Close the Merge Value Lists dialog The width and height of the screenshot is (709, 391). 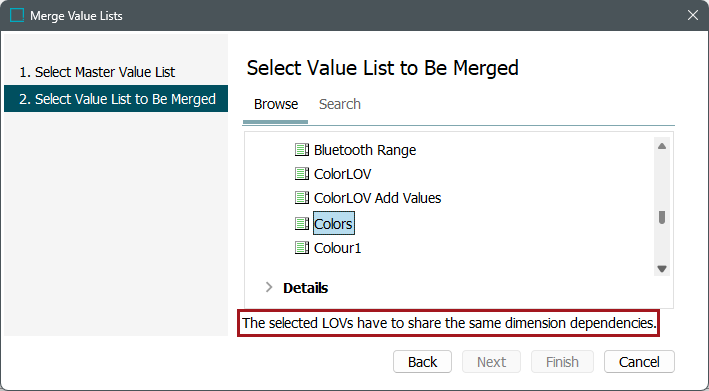(692, 15)
